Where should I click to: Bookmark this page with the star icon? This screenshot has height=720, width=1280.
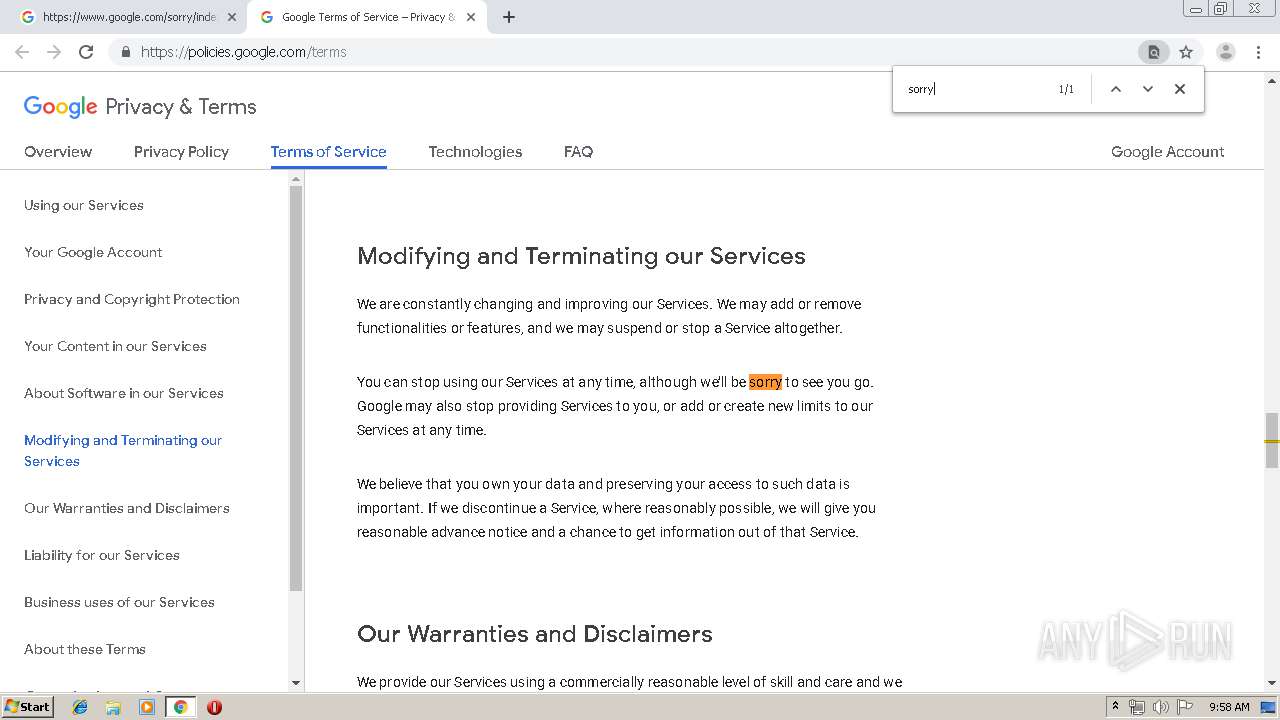point(1186,52)
